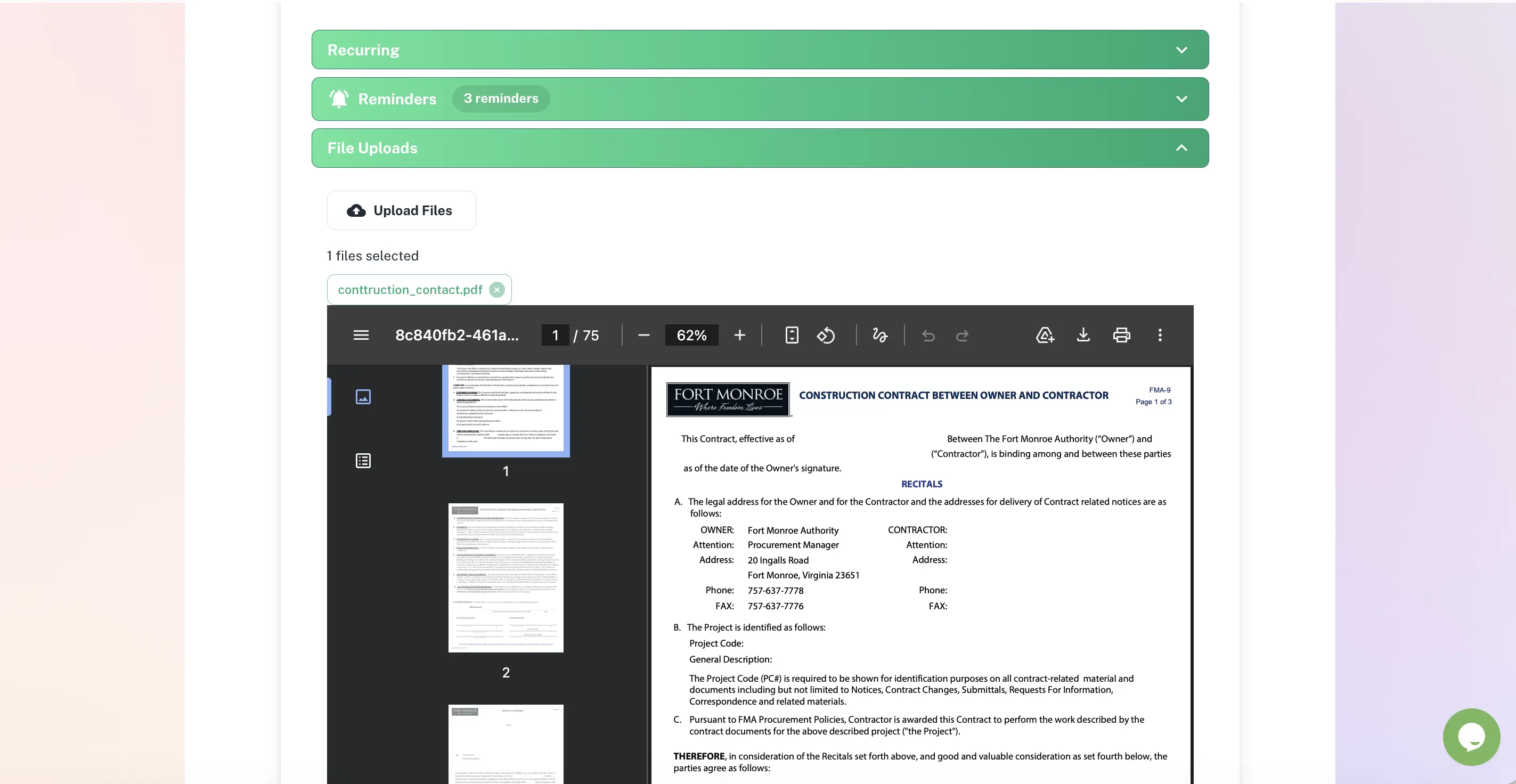Viewport: 1516px width, 784px height.
Task: Click the PDF page number input field
Action: pos(555,335)
